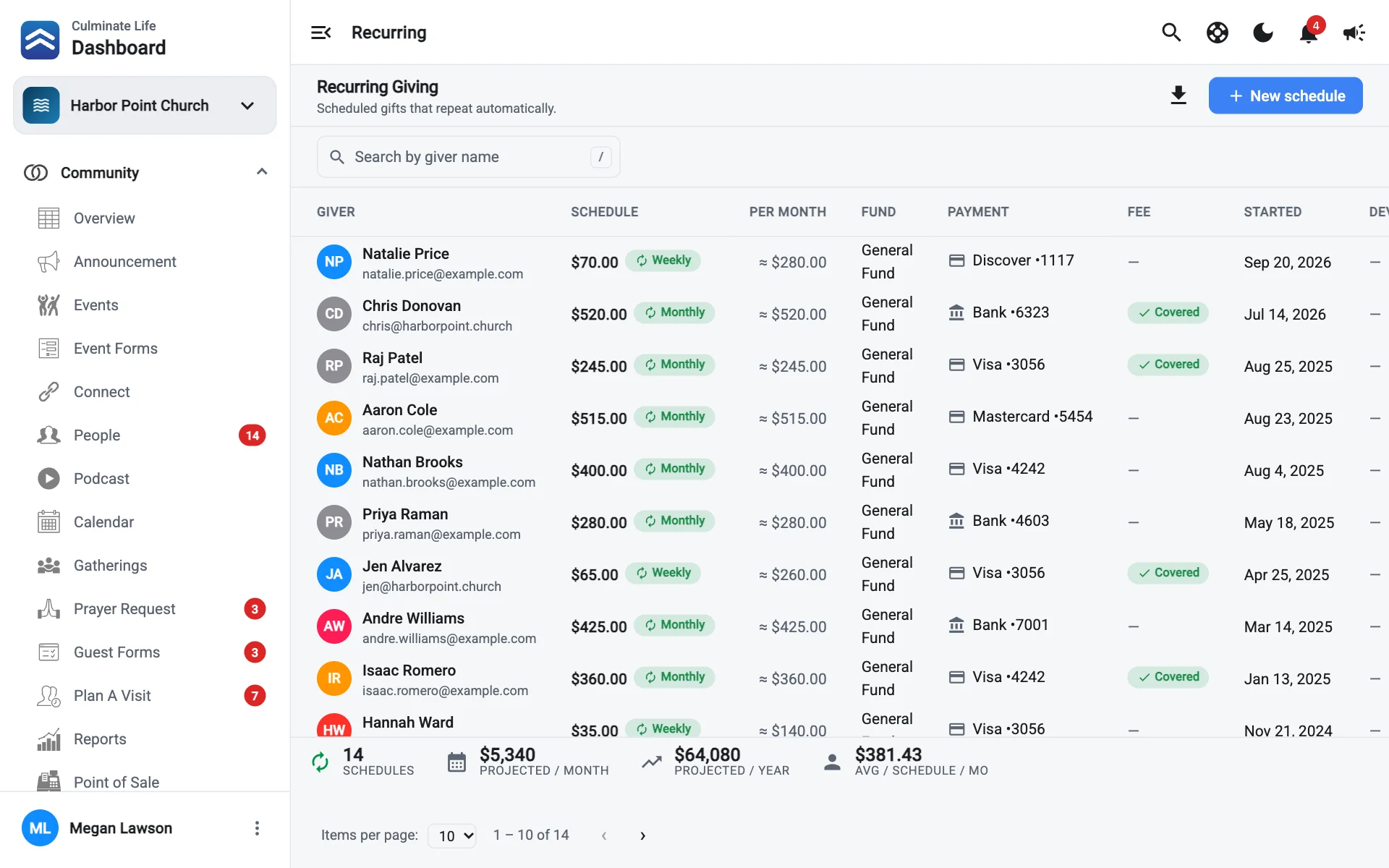Click Nathan Brooks' Visa •4242 payment
The width and height of the screenshot is (1389, 868).
point(997,469)
